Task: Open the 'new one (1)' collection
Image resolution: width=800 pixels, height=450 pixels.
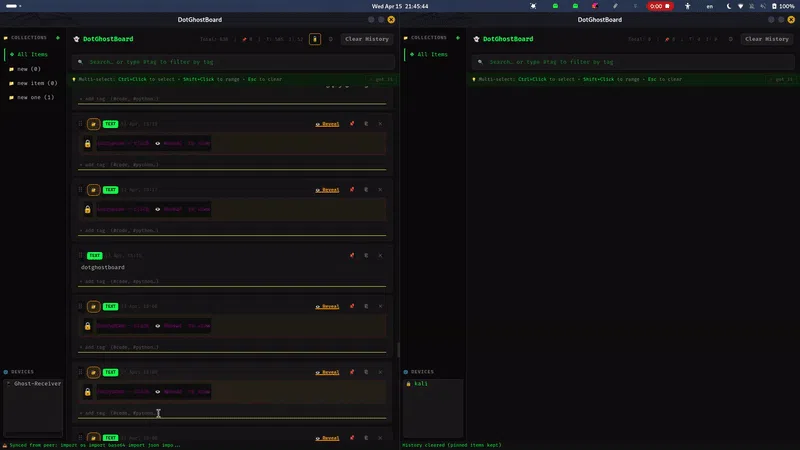Action: tap(35, 97)
